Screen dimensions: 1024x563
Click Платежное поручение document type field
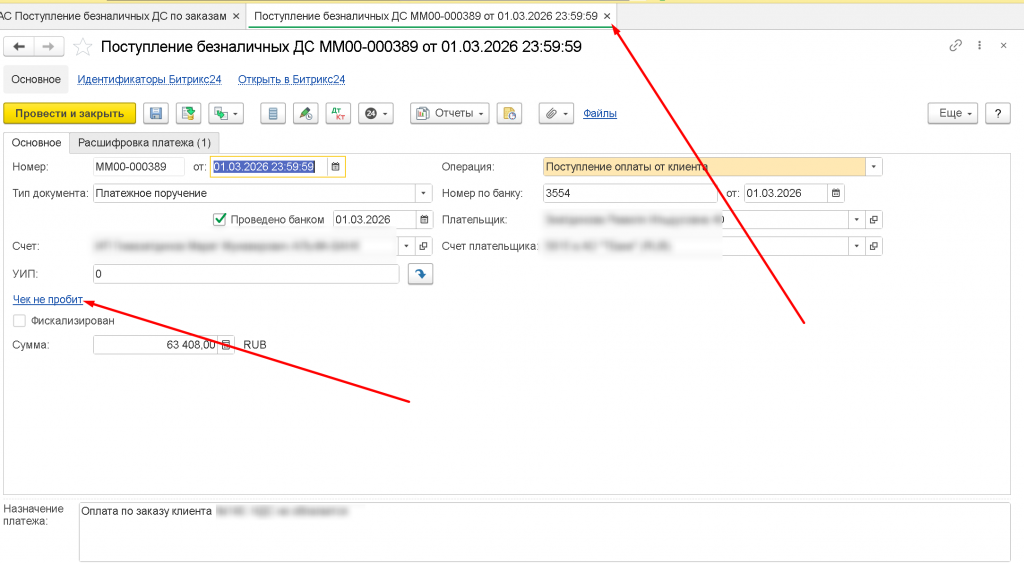pos(254,193)
